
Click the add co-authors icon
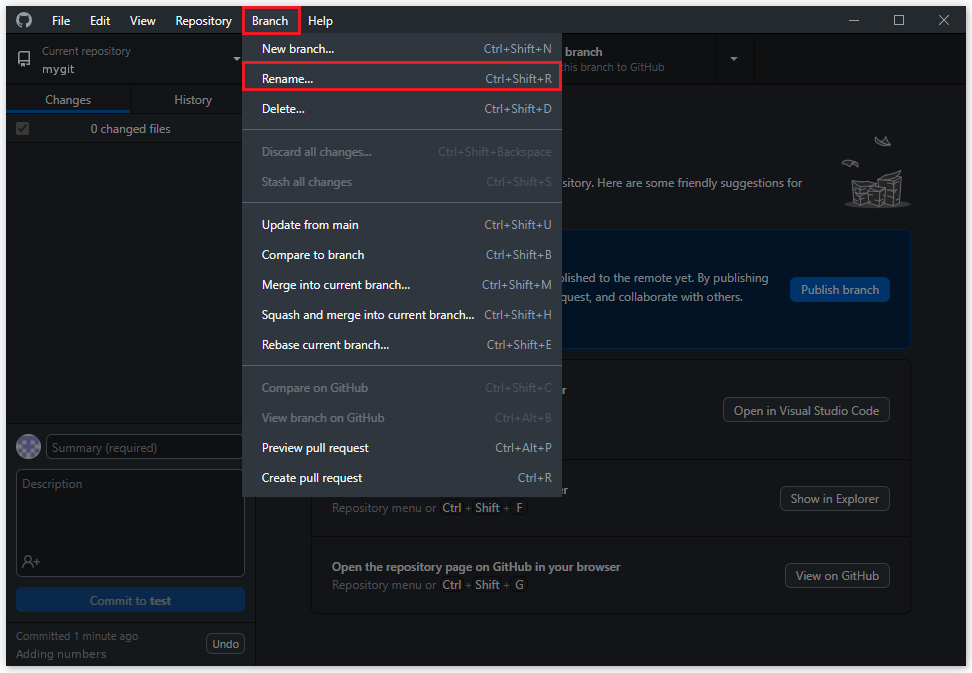click(31, 562)
